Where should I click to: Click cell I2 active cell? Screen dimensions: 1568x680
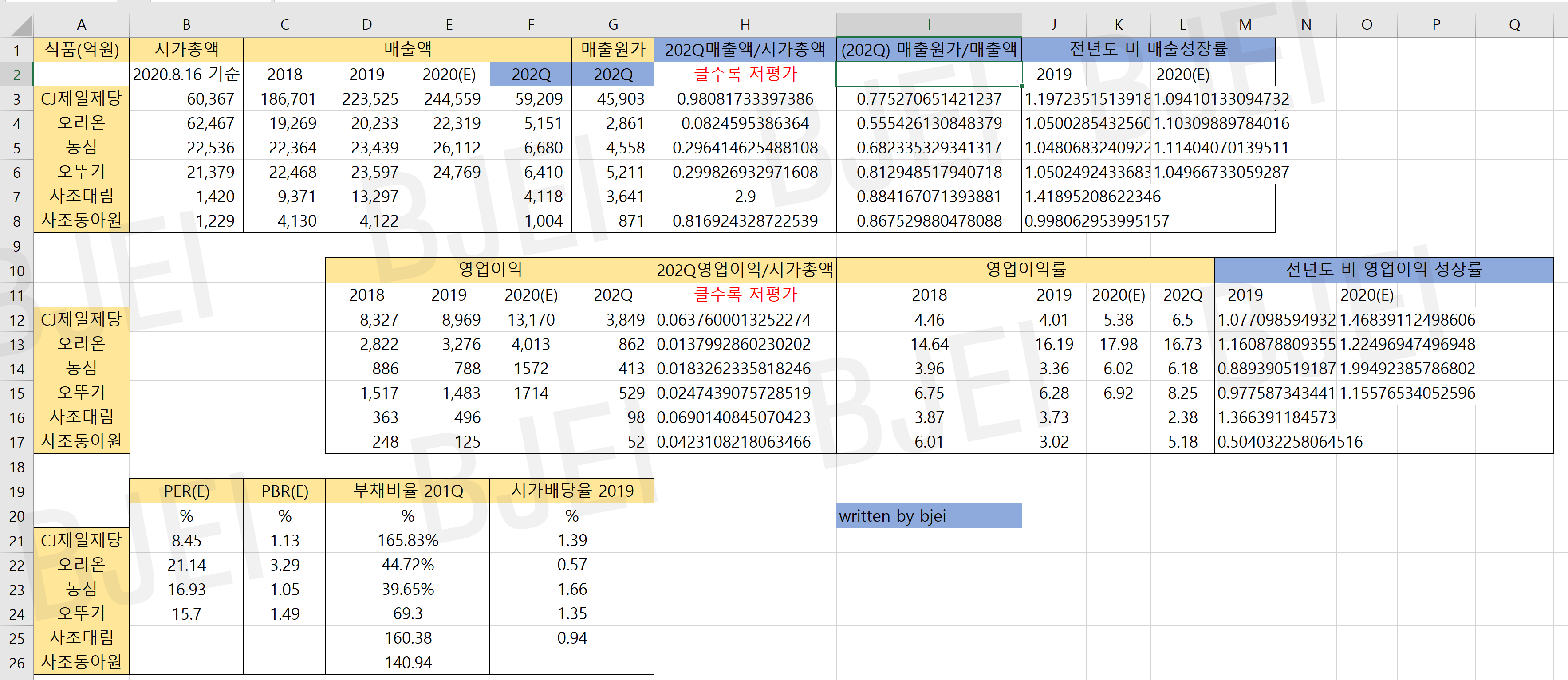928,74
